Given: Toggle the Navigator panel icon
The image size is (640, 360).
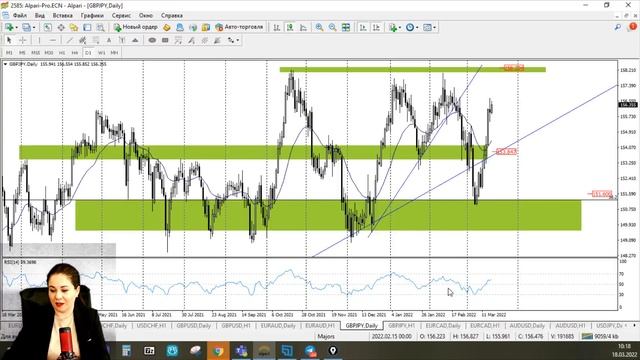Looking at the screenshot, I should pyautogui.click(x=74, y=27).
